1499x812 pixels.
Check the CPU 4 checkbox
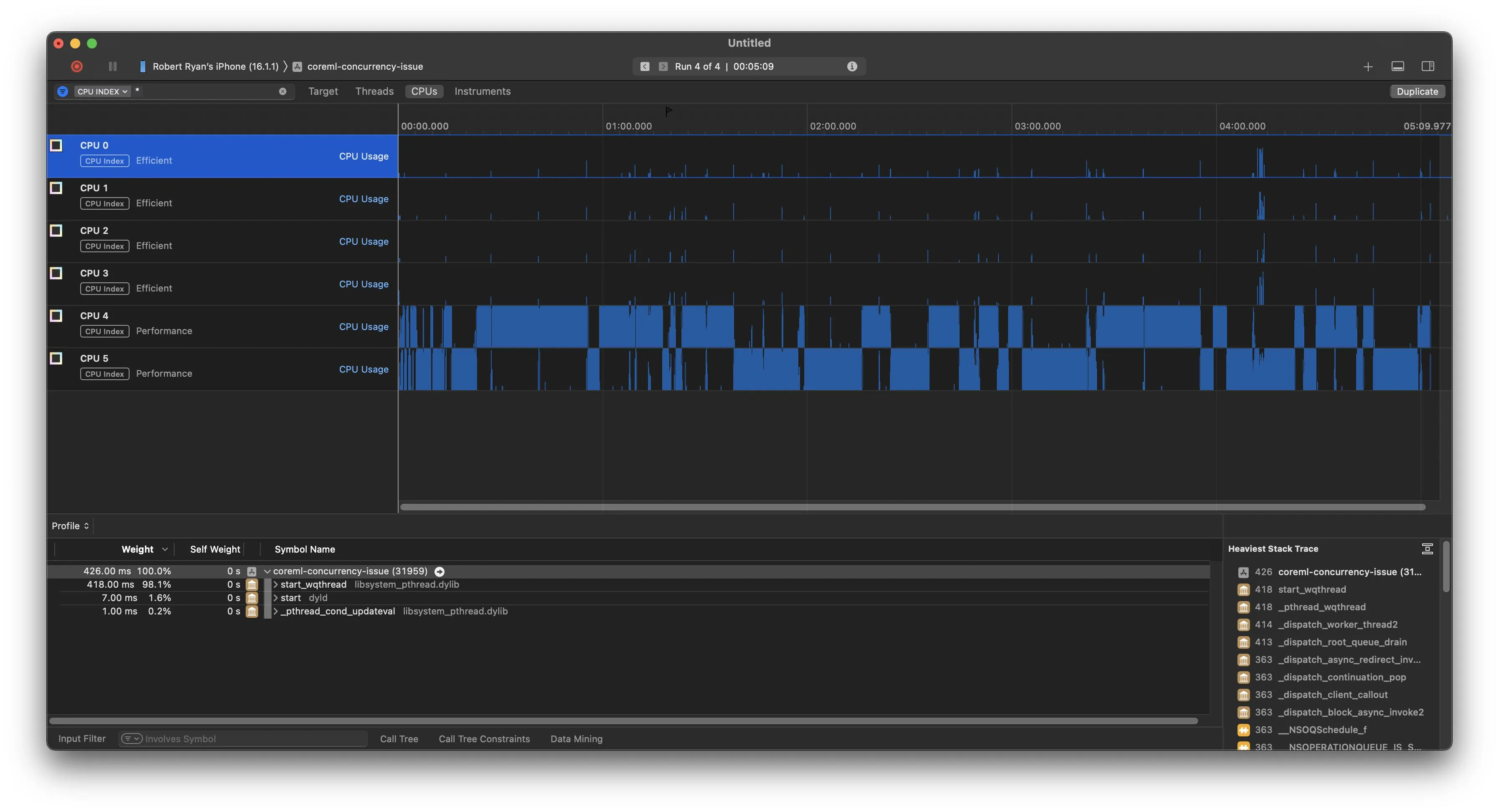tap(56, 316)
